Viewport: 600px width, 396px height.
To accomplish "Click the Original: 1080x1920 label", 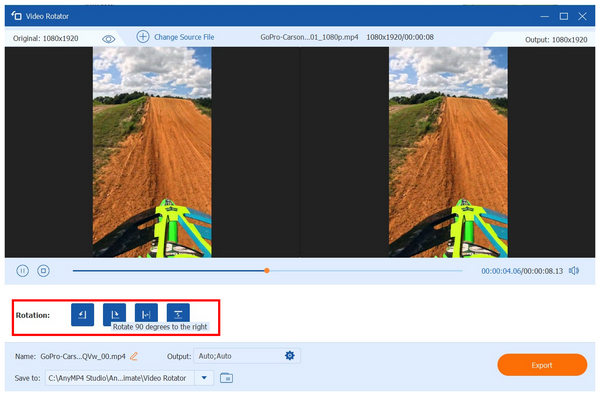I will pyautogui.click(x=46, y=38).
